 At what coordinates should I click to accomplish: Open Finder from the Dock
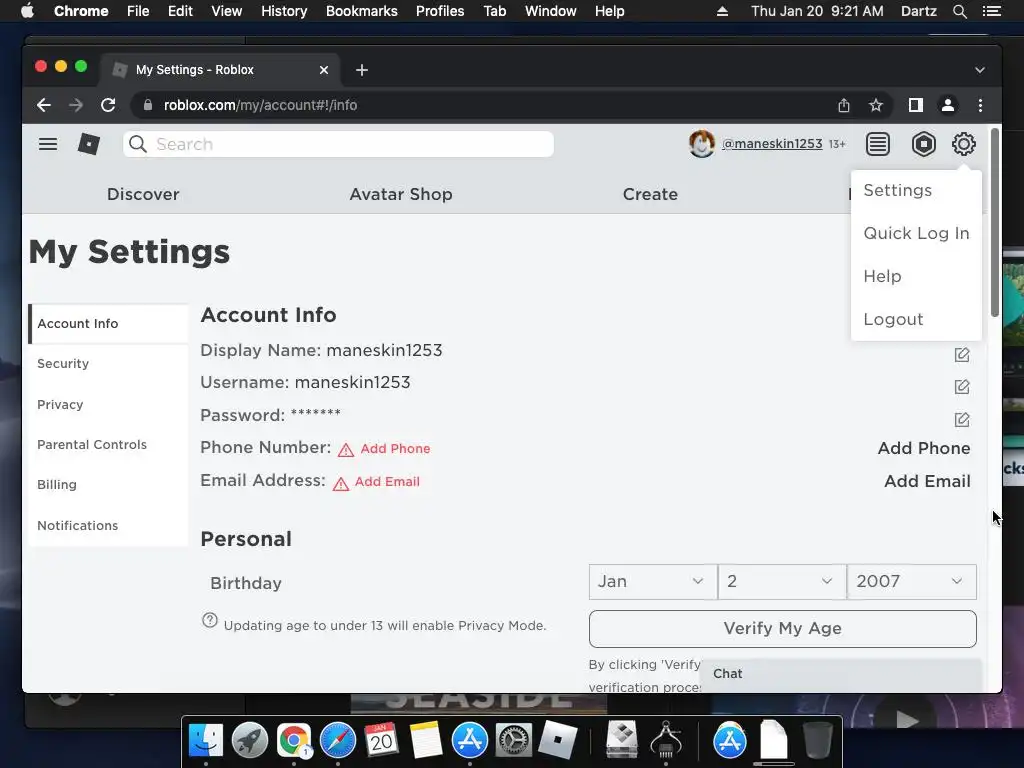[206, 741]
